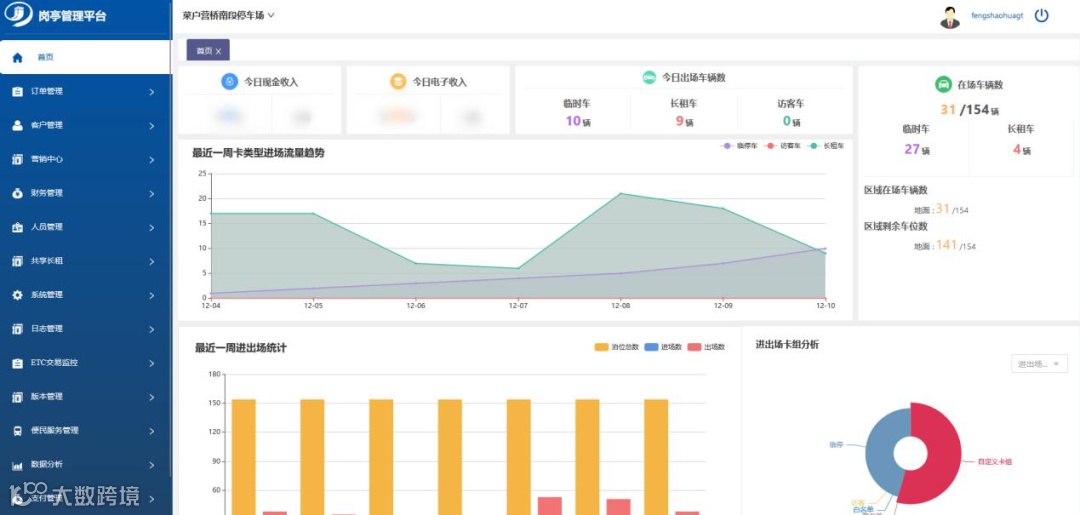Click the 141/154 remaining spaces value
Screen dimensions: 1080x515
pyautogui.click(x=955, y=245)
